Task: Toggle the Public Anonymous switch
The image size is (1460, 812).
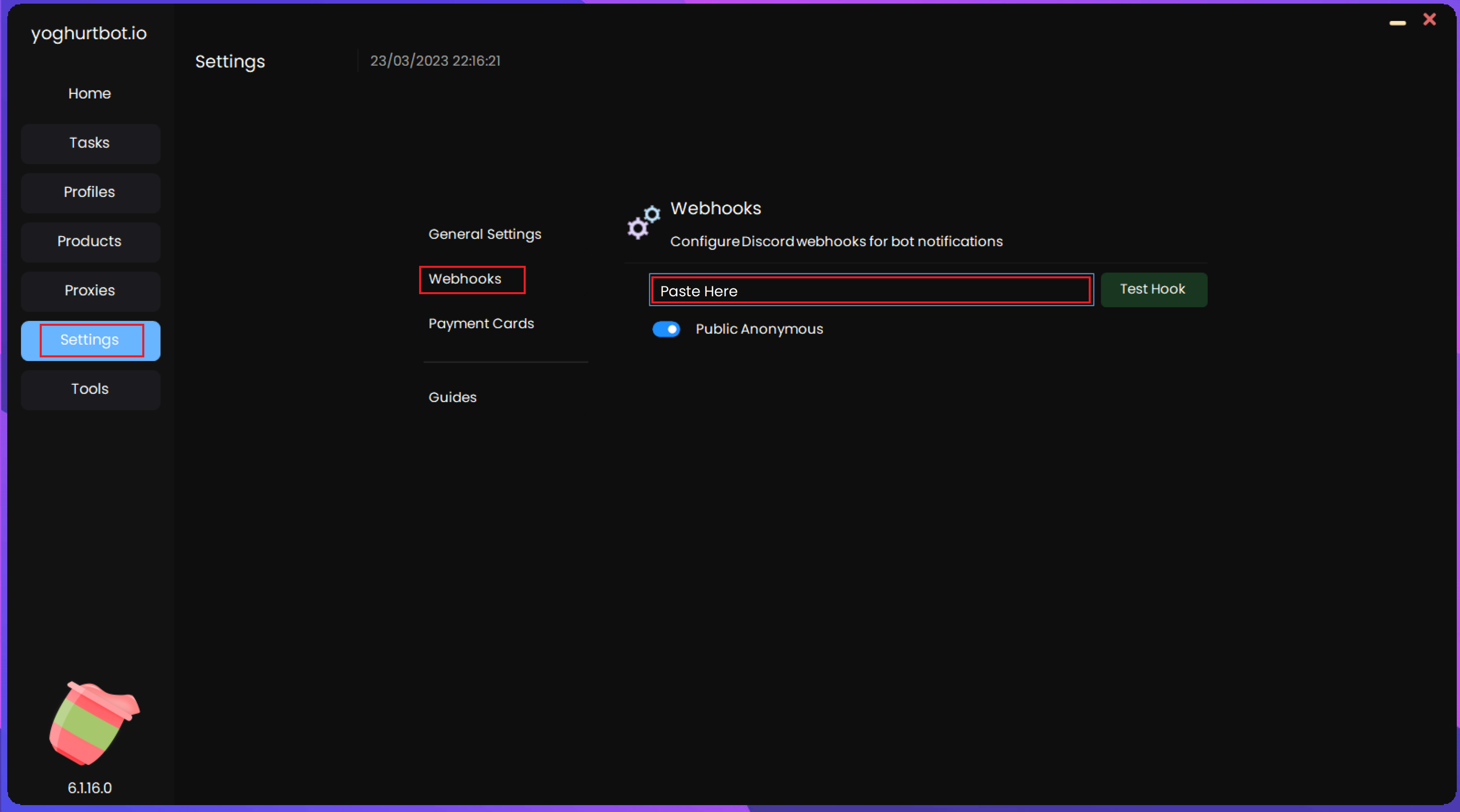Action: [666, 329]
